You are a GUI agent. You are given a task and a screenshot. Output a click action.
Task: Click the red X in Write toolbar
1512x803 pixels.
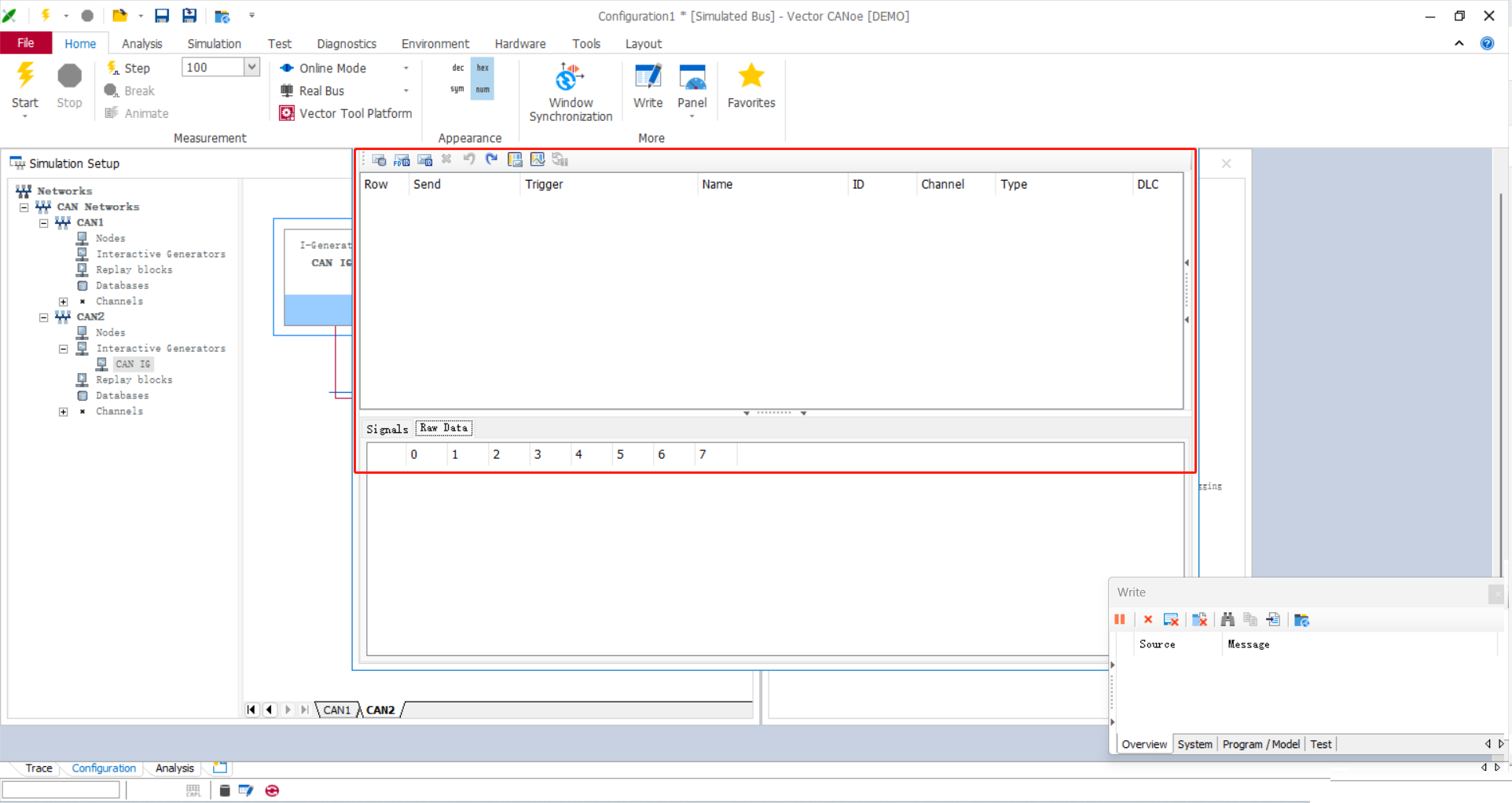[x=1148, y=620]
